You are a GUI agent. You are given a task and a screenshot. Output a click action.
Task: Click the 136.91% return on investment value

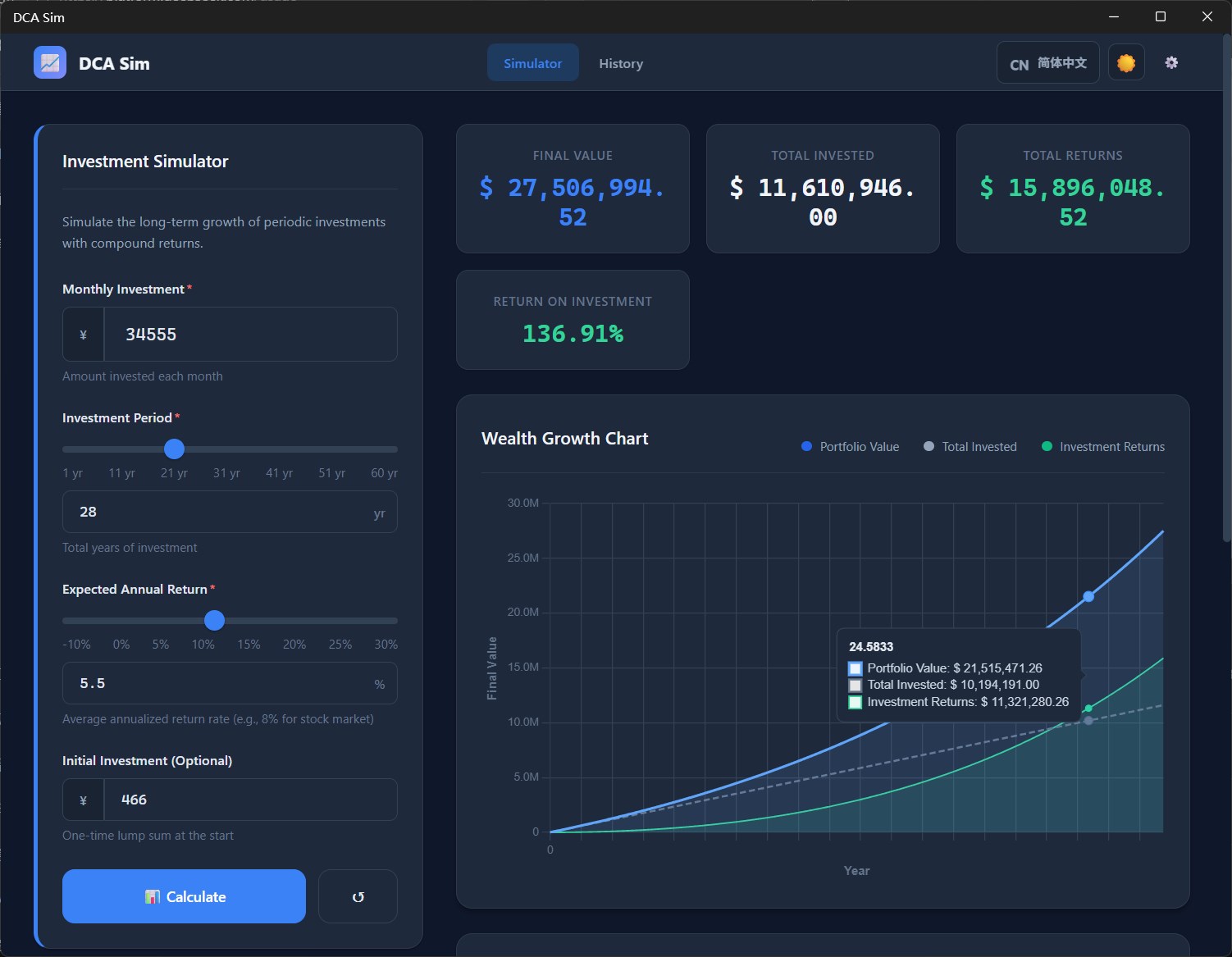pos(573,334)
